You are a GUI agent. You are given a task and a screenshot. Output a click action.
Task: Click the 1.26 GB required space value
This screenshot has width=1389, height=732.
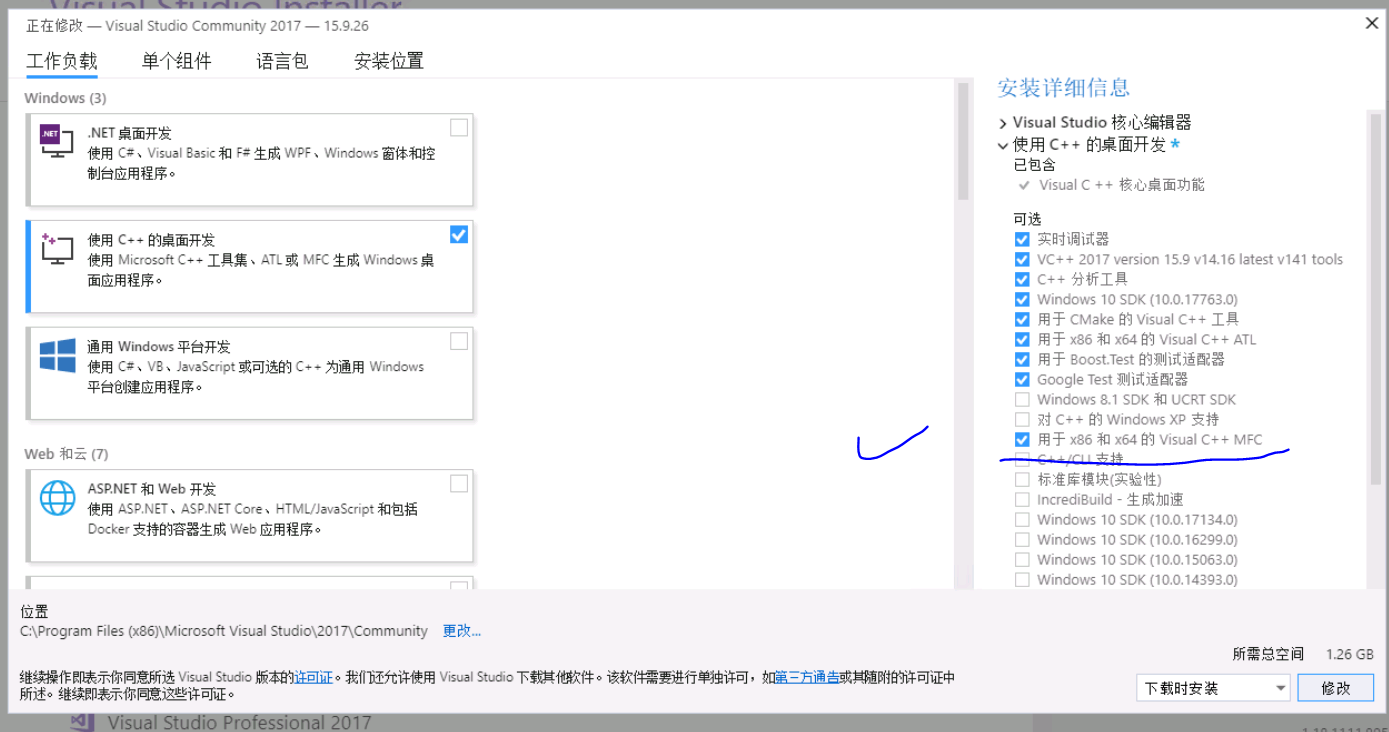(1350, 654)
